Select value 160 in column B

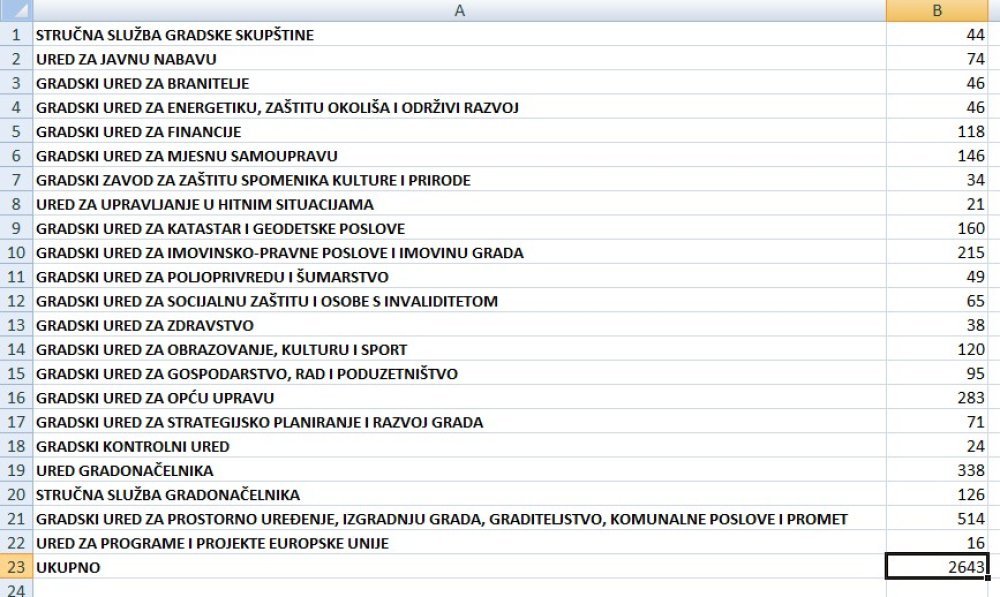point(937,228)
